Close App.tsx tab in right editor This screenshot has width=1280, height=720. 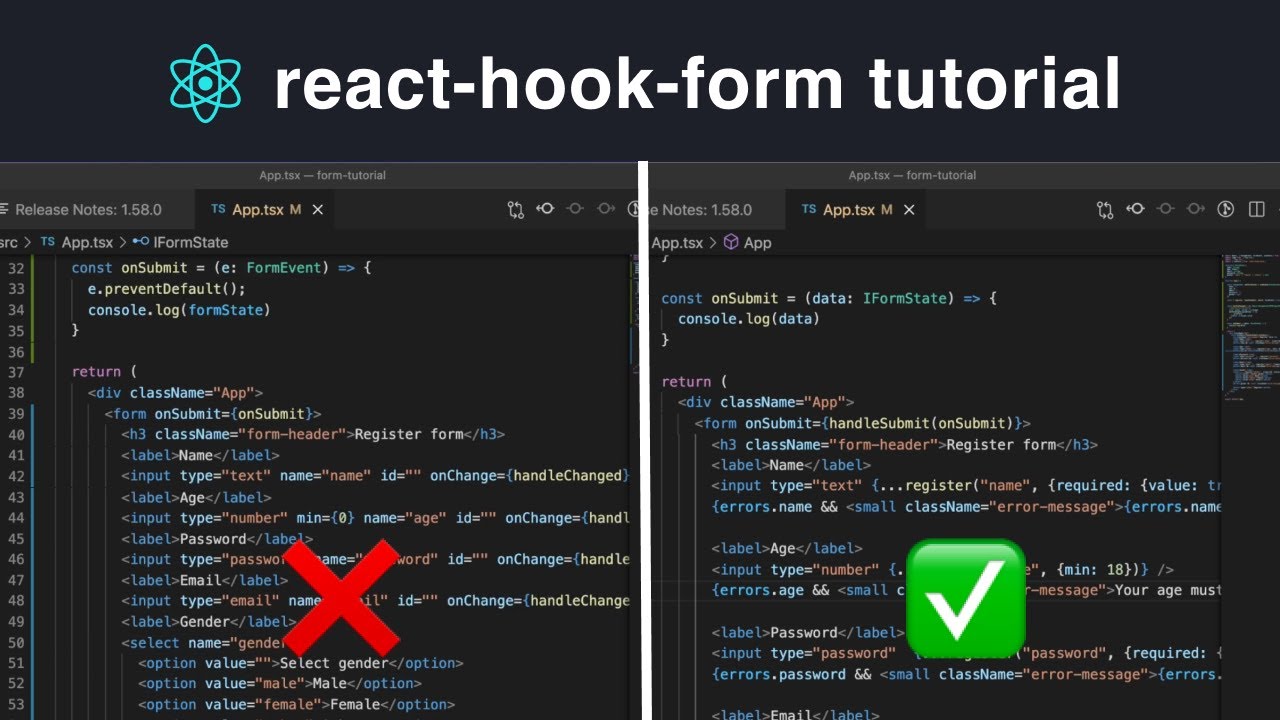point(909,209)
